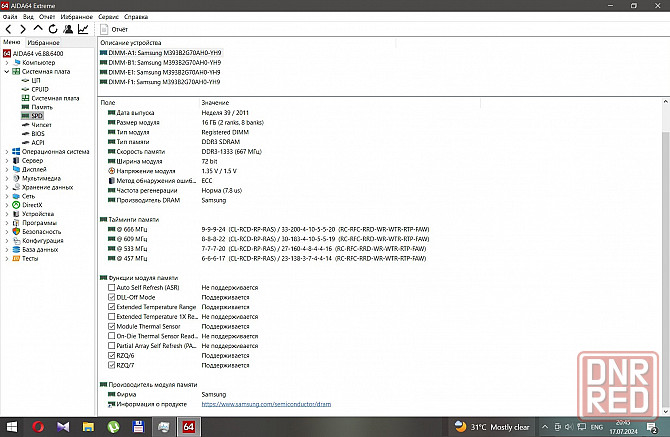Open the Справка menu
Screen dimensions: 670x437
coord(136,17)
